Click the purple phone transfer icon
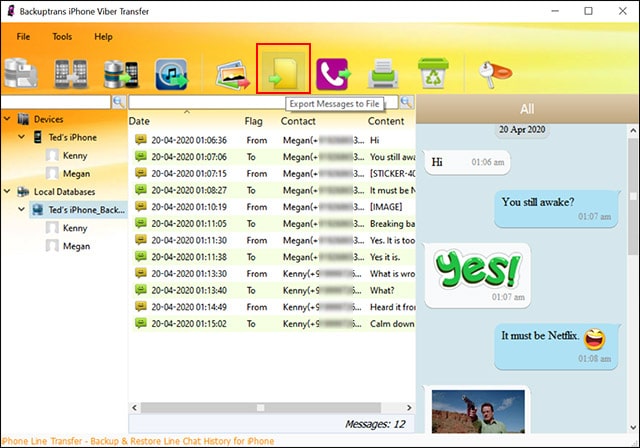 (333, 73)
